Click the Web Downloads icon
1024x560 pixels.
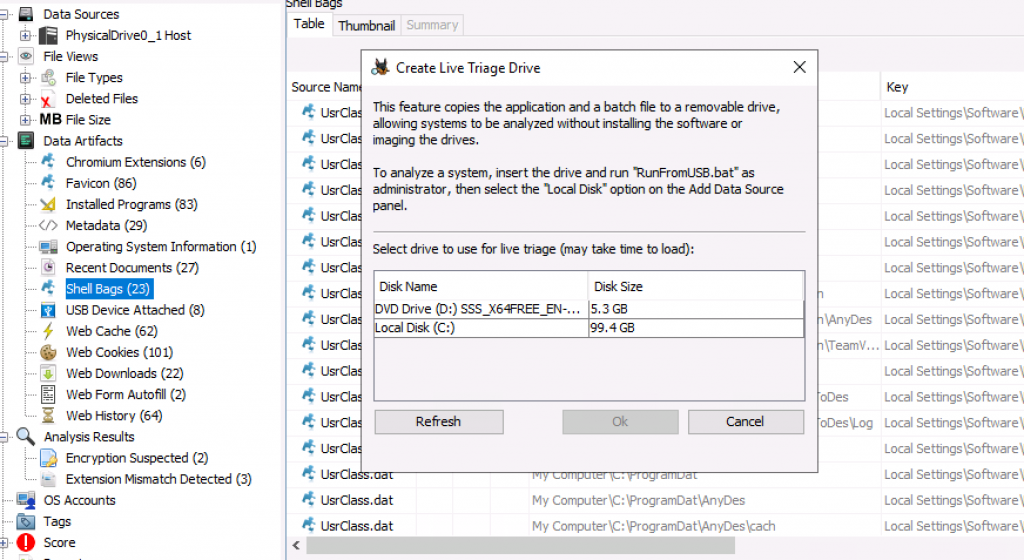coord(47,373)
